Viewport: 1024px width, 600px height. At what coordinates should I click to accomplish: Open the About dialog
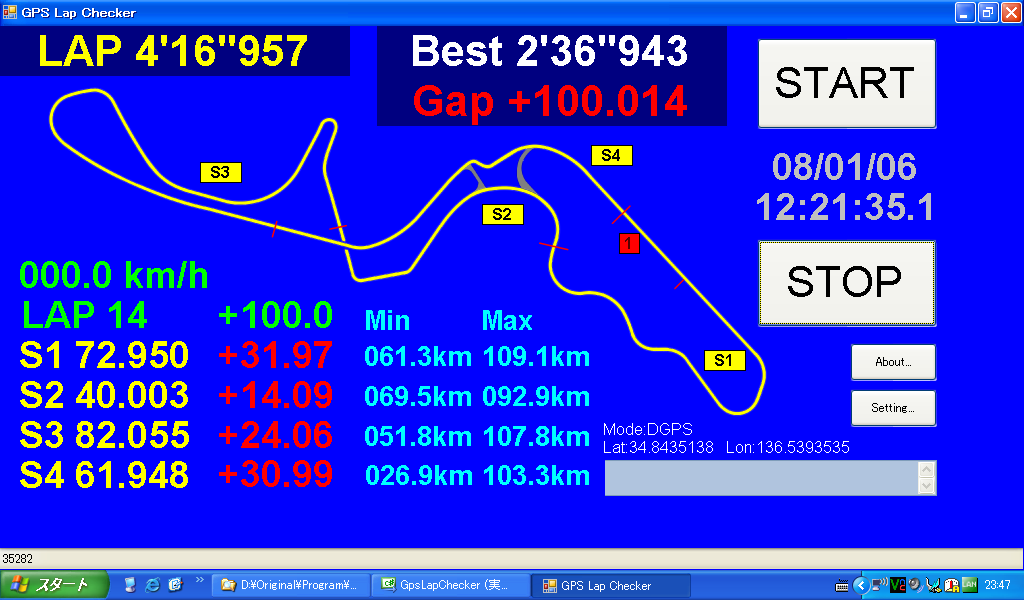pyautogui.click(x=893, y=362)
